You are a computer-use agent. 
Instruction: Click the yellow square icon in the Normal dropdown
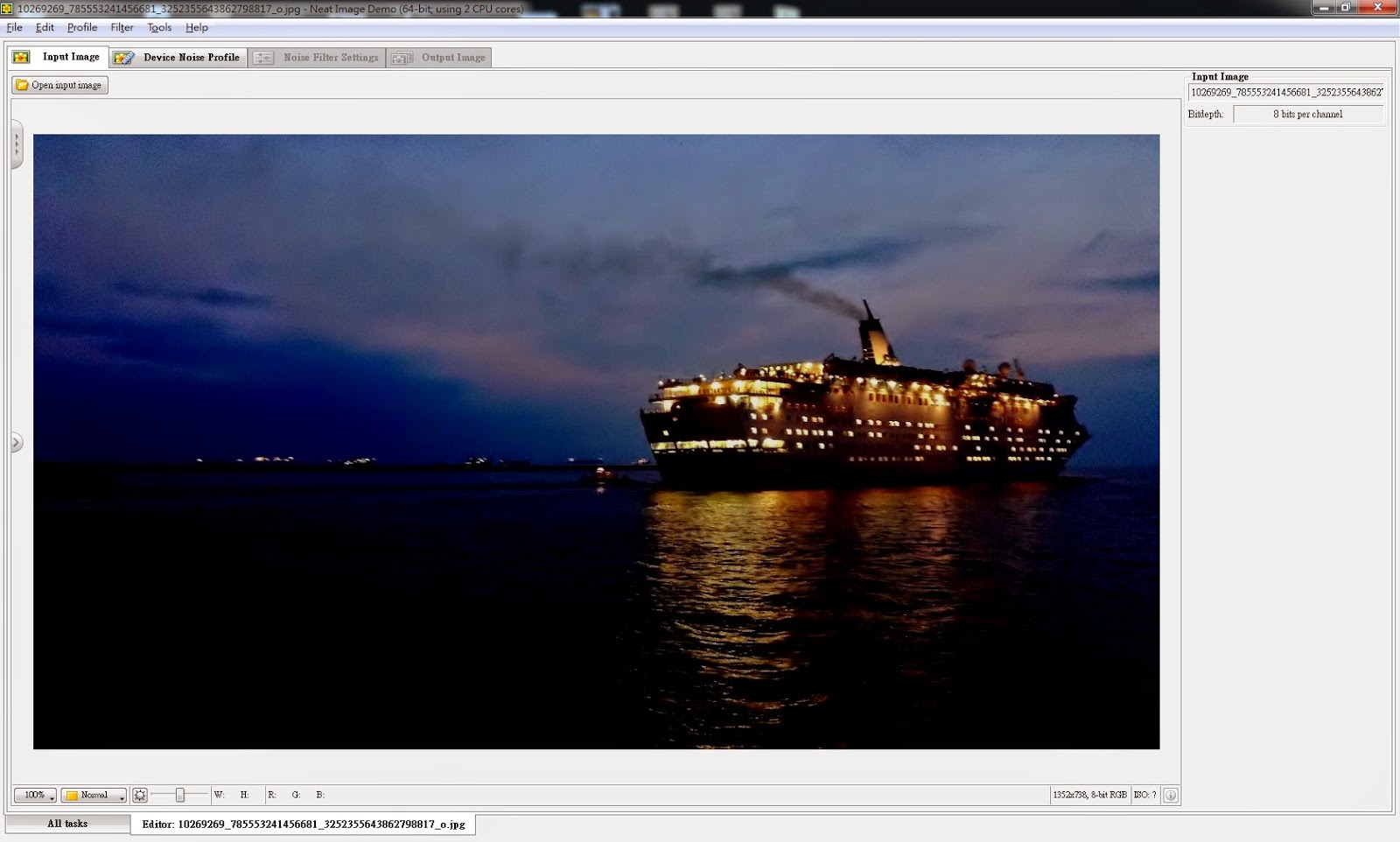coord(72,795)
